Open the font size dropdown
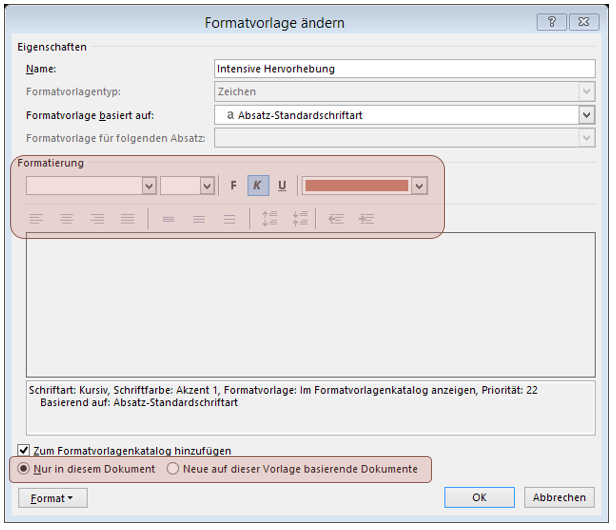616x530 pixels. 207,186
